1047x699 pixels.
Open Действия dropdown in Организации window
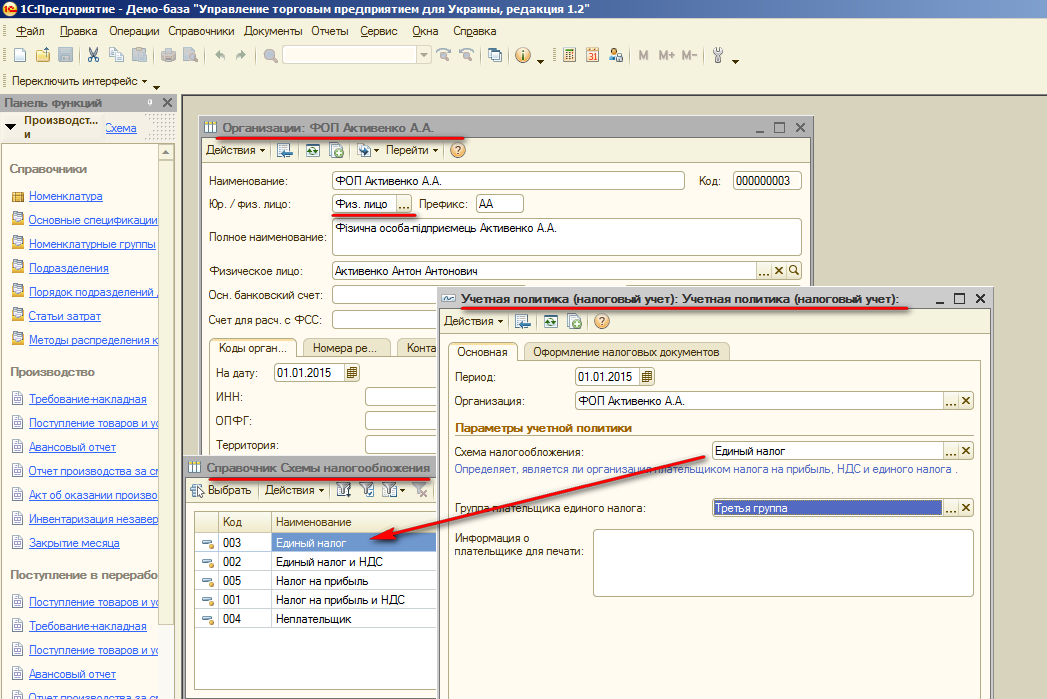(x=235, y=150)
